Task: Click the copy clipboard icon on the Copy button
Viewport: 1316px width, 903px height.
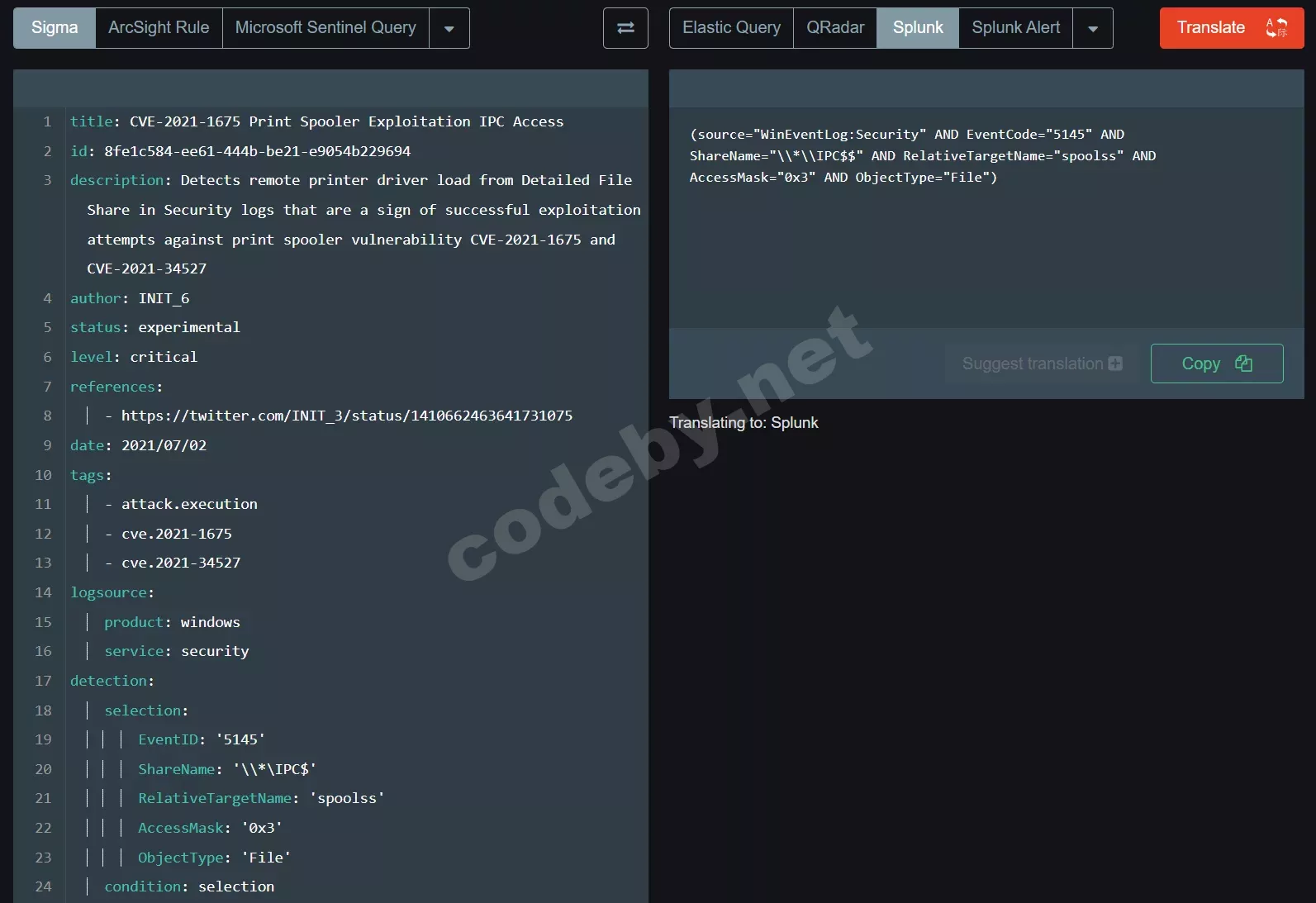Action: [x=1243, y=364]
